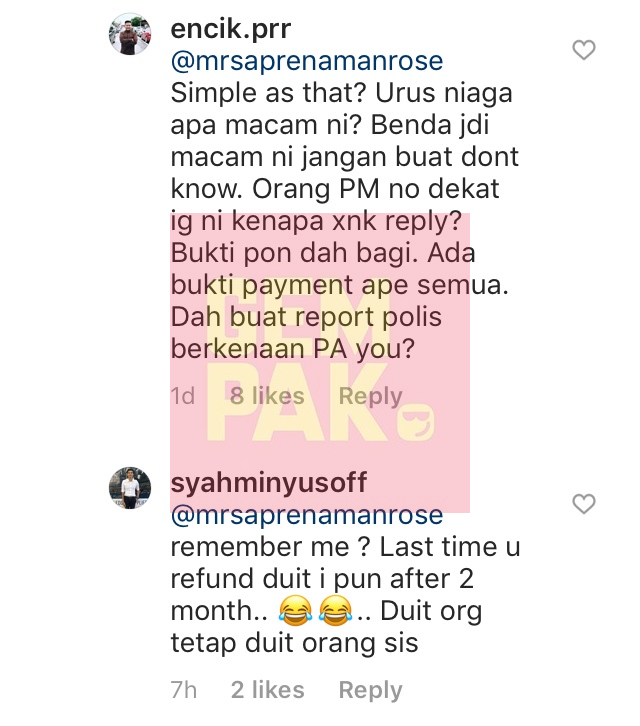This screenshot has width=640, height=726.
Task: Tap the 7h timestamp
Action: [x=183, y=690]
